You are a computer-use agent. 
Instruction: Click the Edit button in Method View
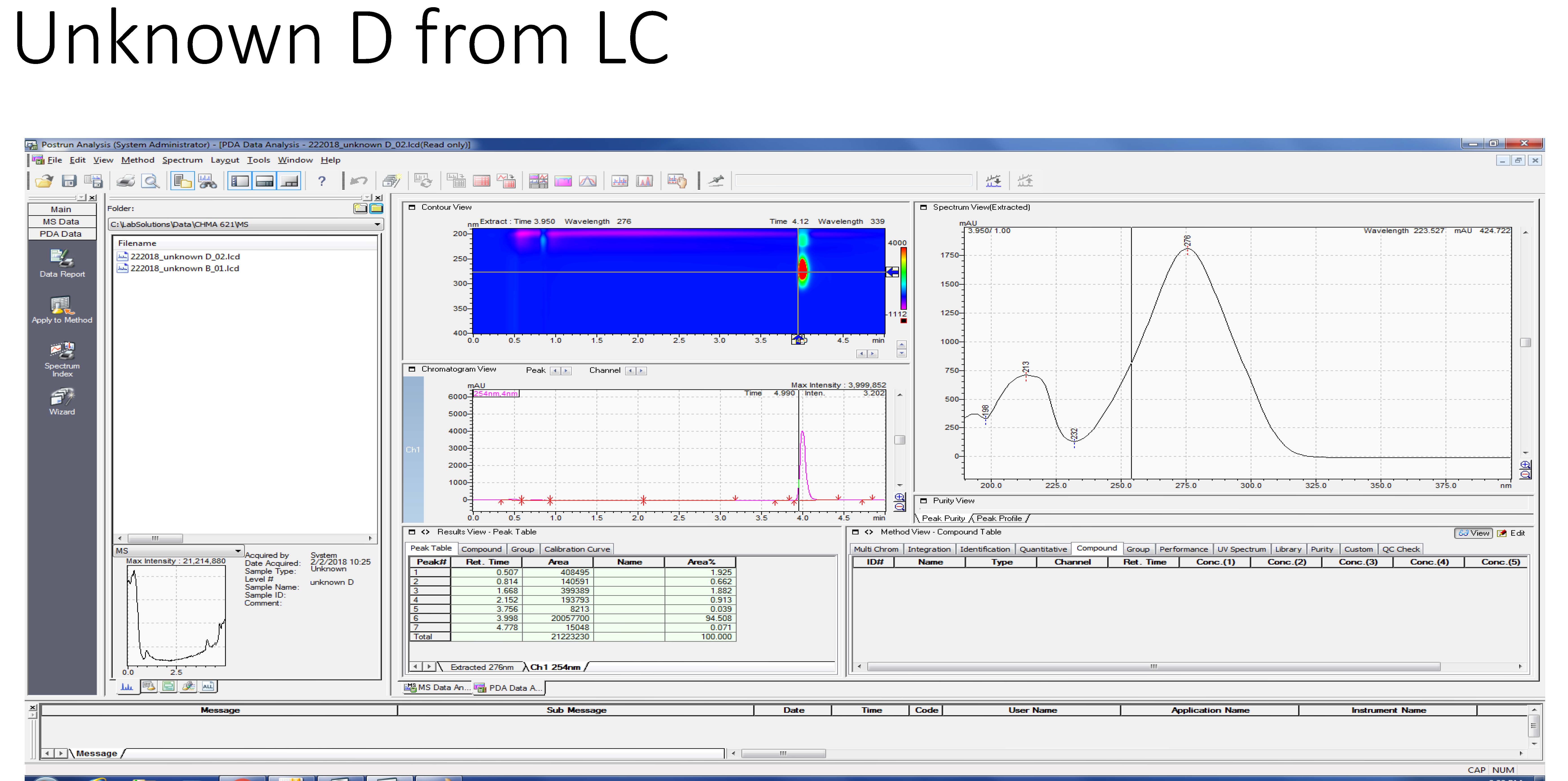1511,533
